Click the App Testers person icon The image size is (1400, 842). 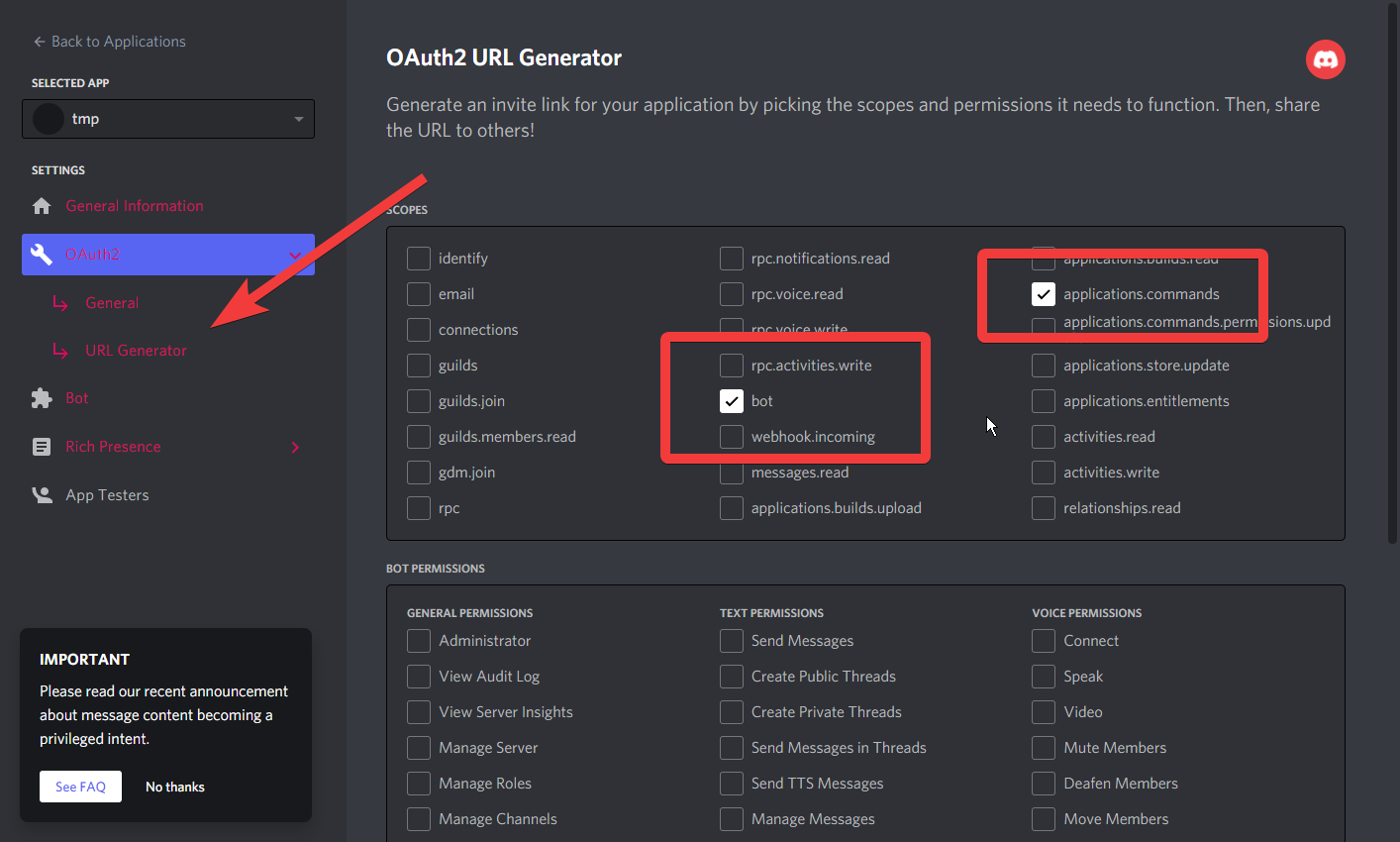point(42,495)
